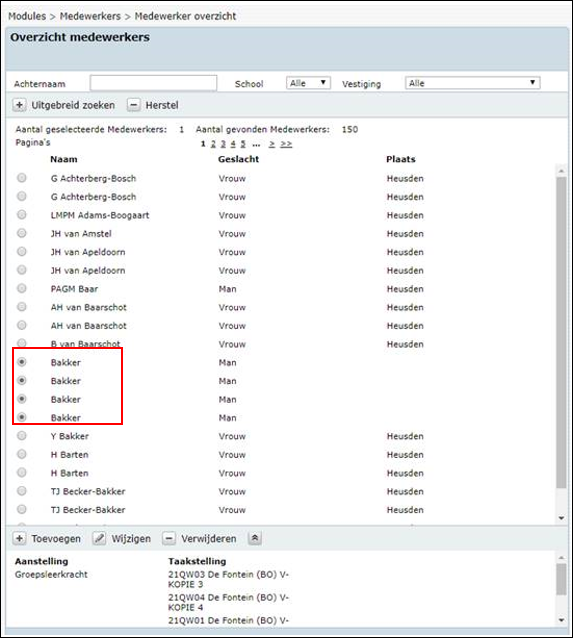
Task: Go to page 3 of results
Action: tap(223, 144)
